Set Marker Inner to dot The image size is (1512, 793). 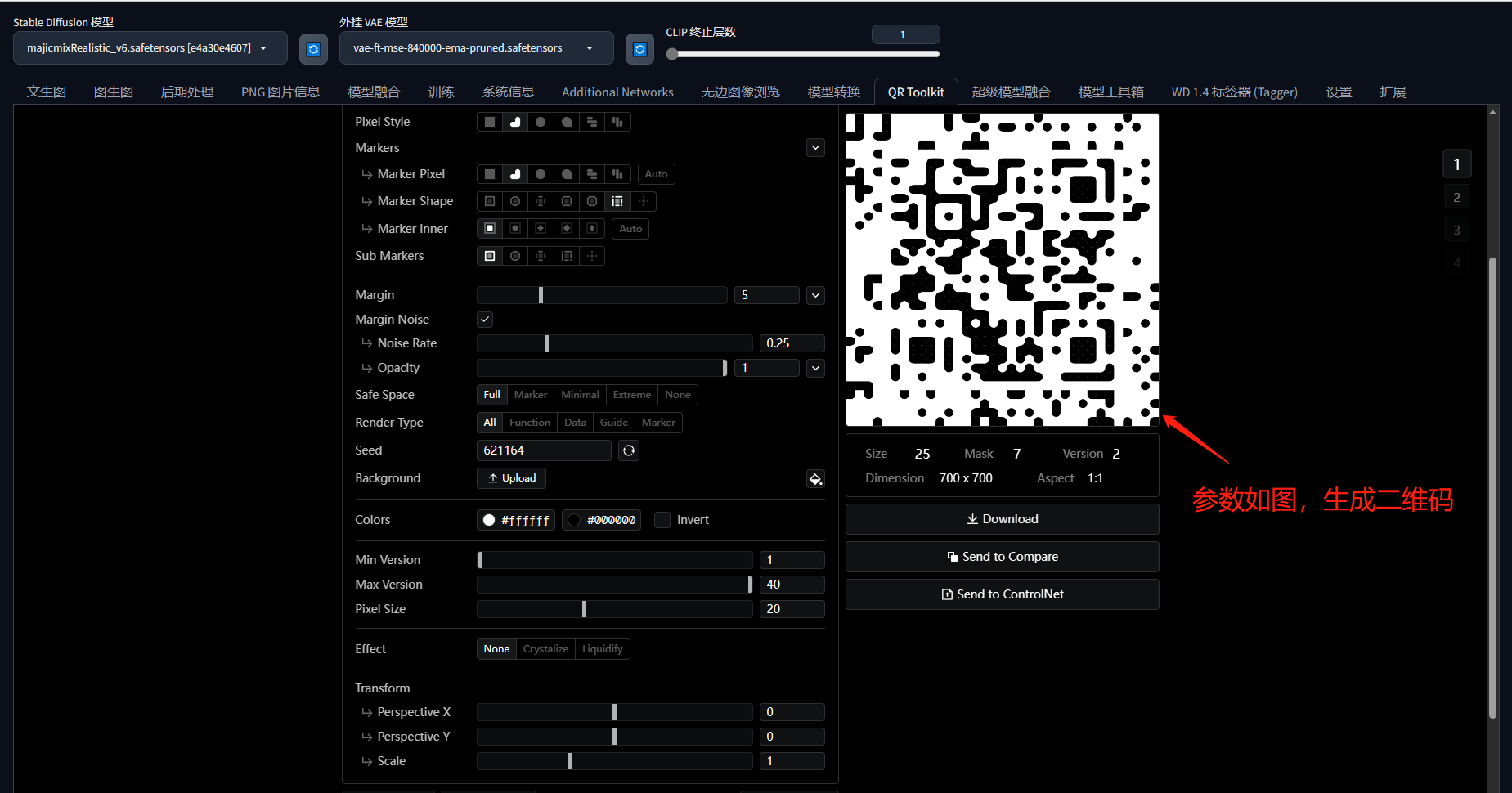pyautogui.click(x=515, y=229)
